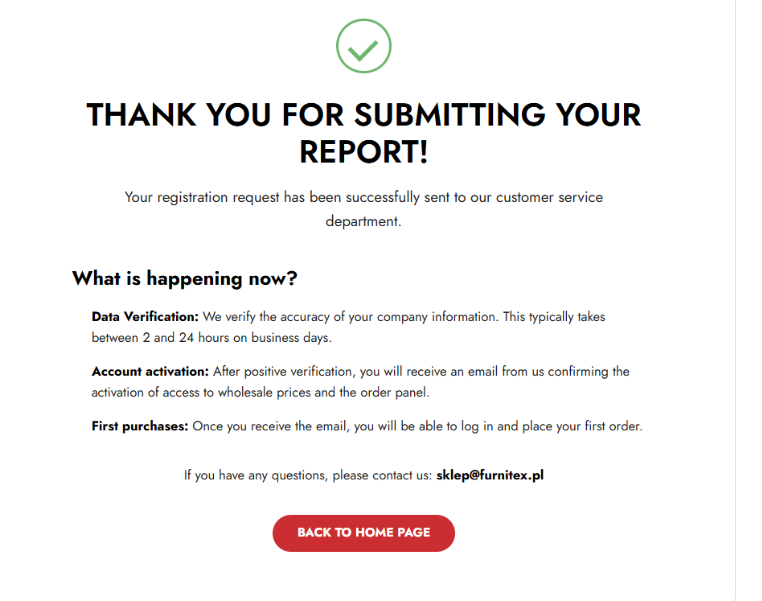Click the word "REPORT!" in the heading

[364, 152]
